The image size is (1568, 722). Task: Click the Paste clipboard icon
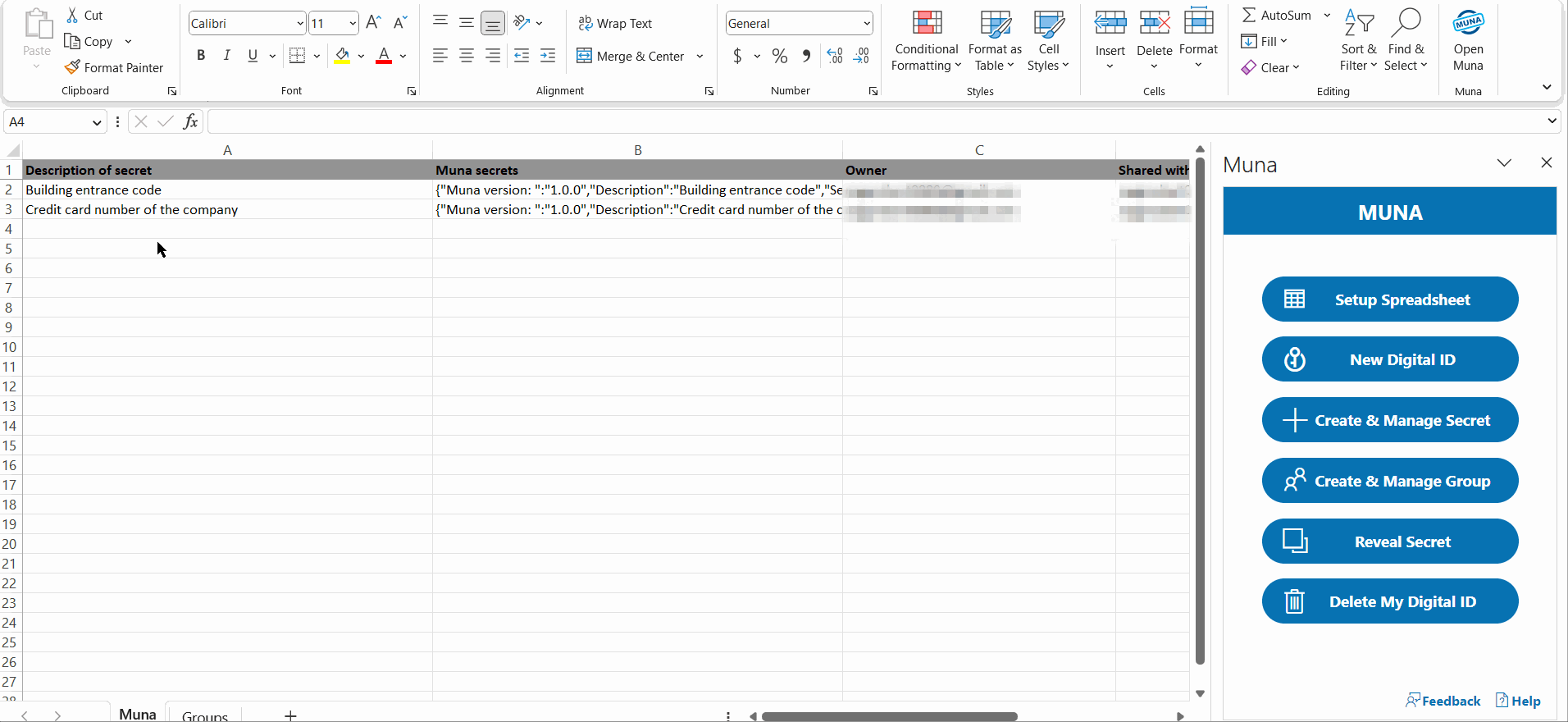[37, 25]
